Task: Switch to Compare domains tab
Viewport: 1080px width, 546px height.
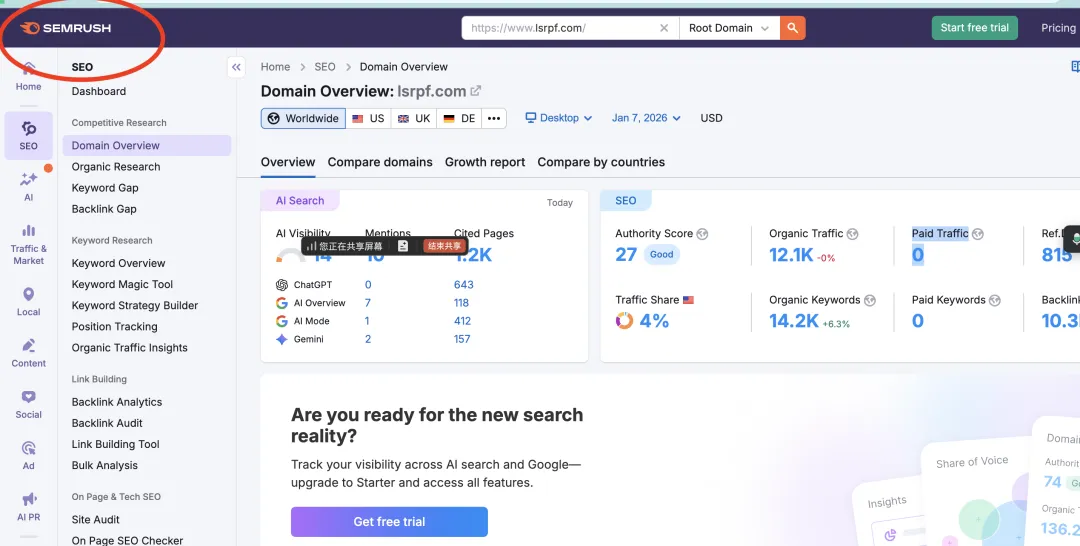Action: click(380, 162)
